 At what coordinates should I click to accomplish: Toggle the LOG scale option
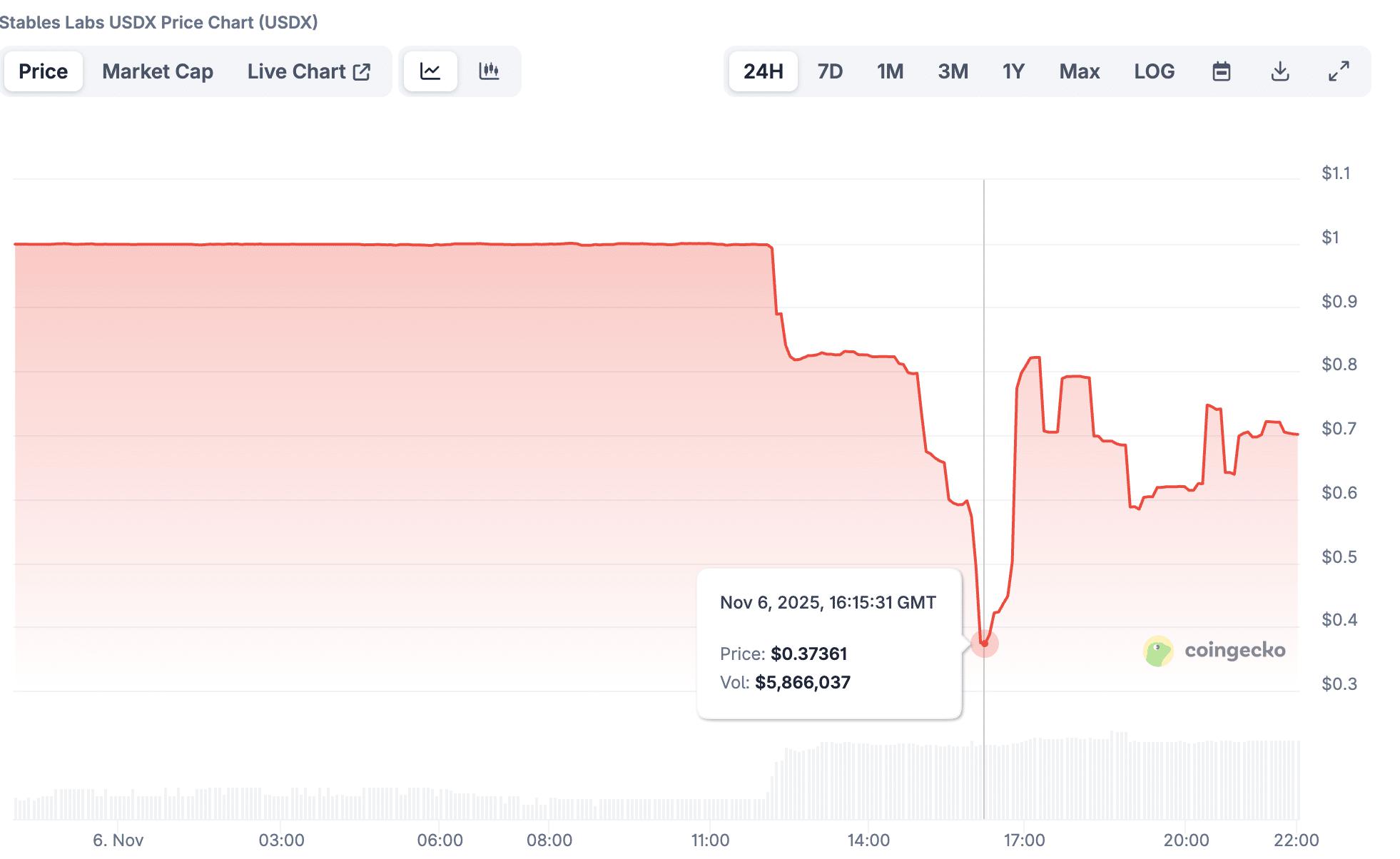1154,71
